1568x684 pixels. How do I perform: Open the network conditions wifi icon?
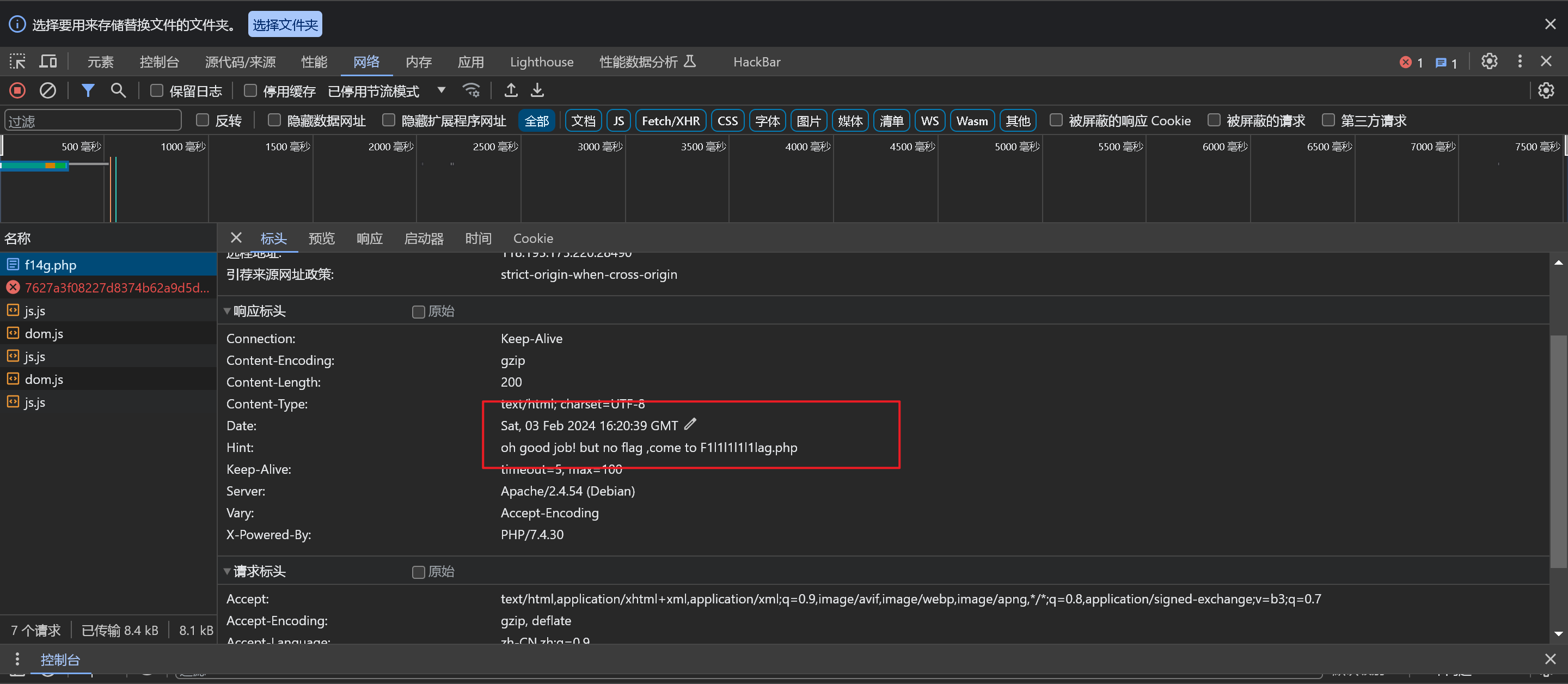[x=471, y=91]
